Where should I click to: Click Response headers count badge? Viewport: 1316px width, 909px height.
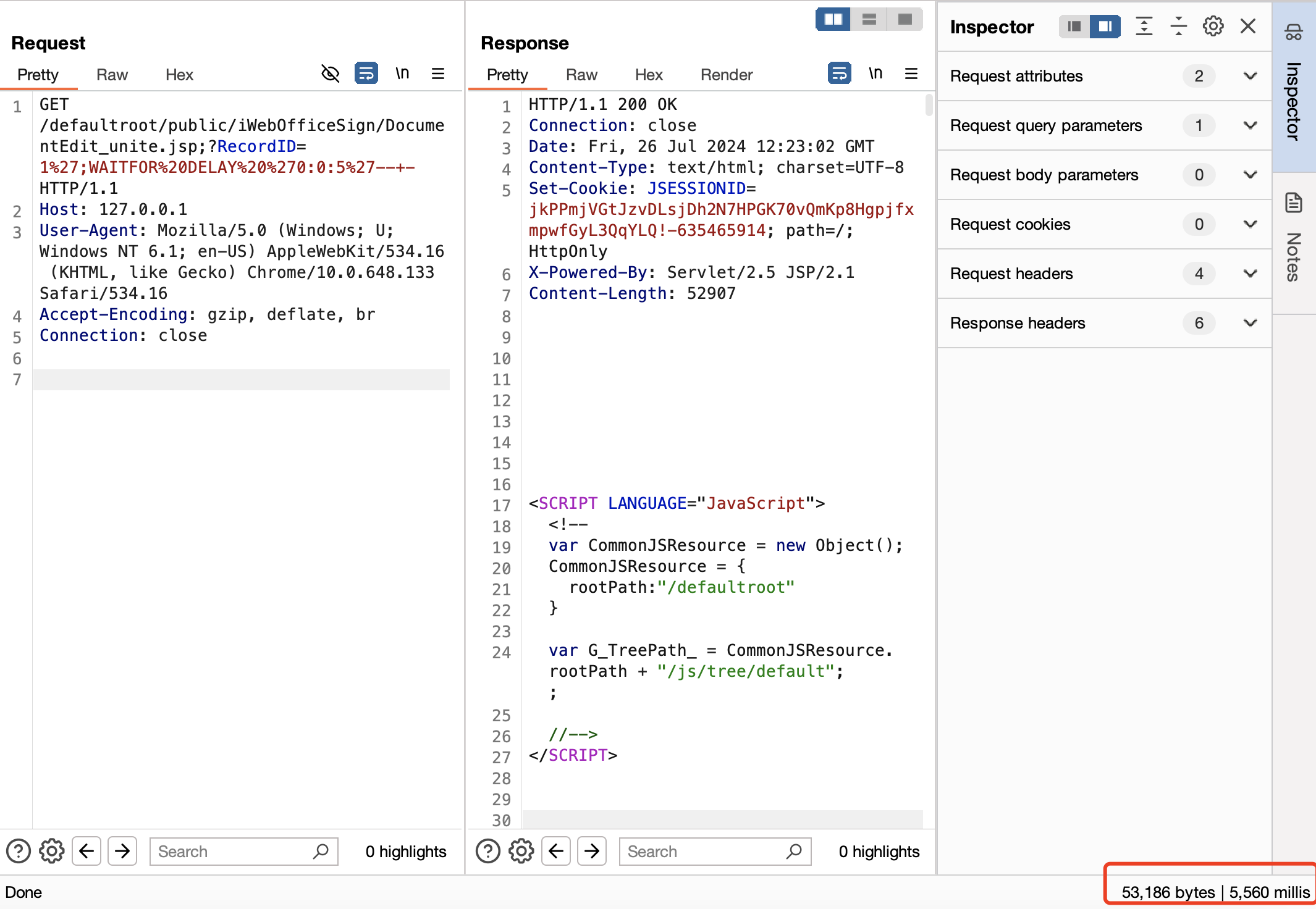point(1199,323)
